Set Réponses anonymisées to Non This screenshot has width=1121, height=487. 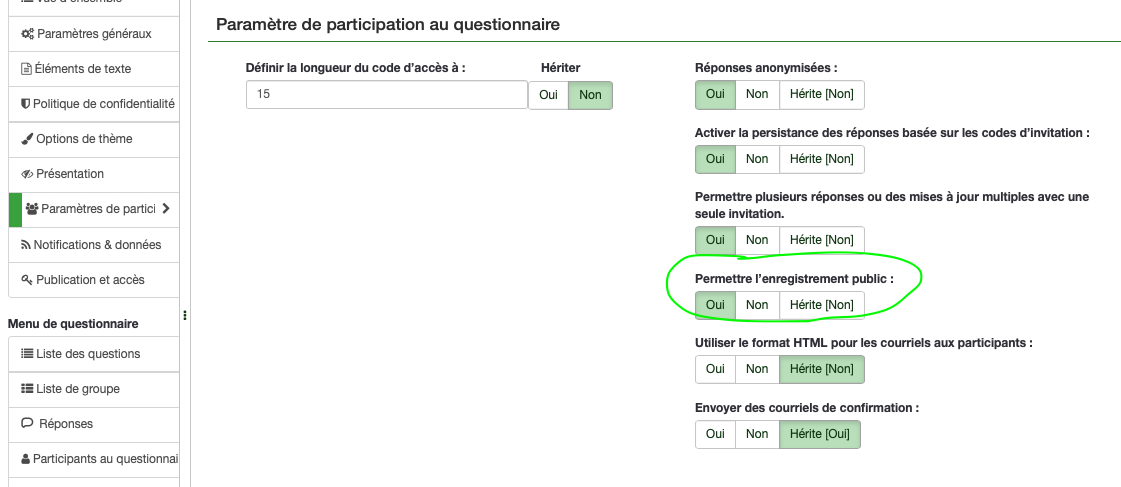tap(757, 94)
